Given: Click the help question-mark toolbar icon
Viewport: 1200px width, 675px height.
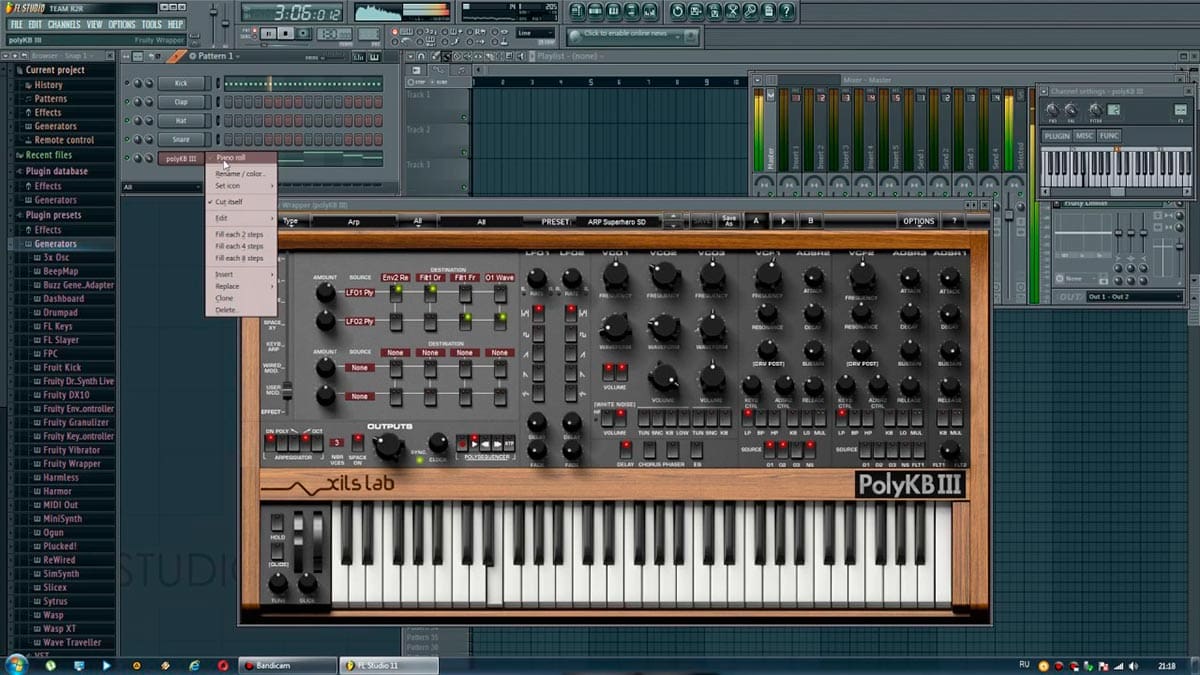Looking at the screenshot, I should tap(787, 11).
